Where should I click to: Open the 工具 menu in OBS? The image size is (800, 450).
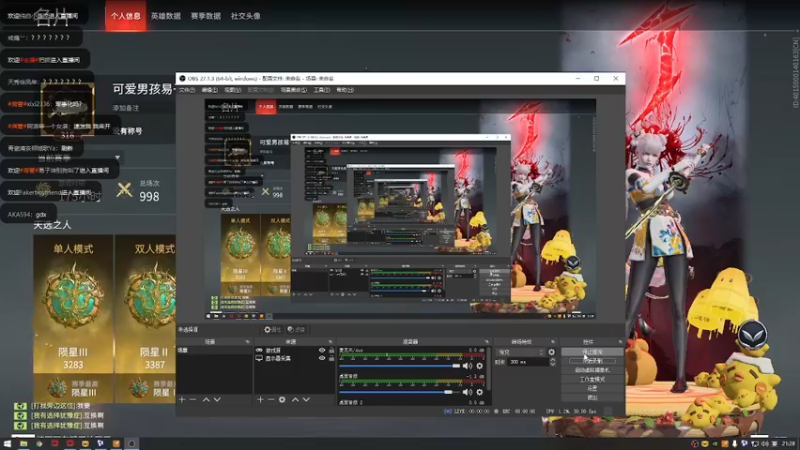point(321,90)
